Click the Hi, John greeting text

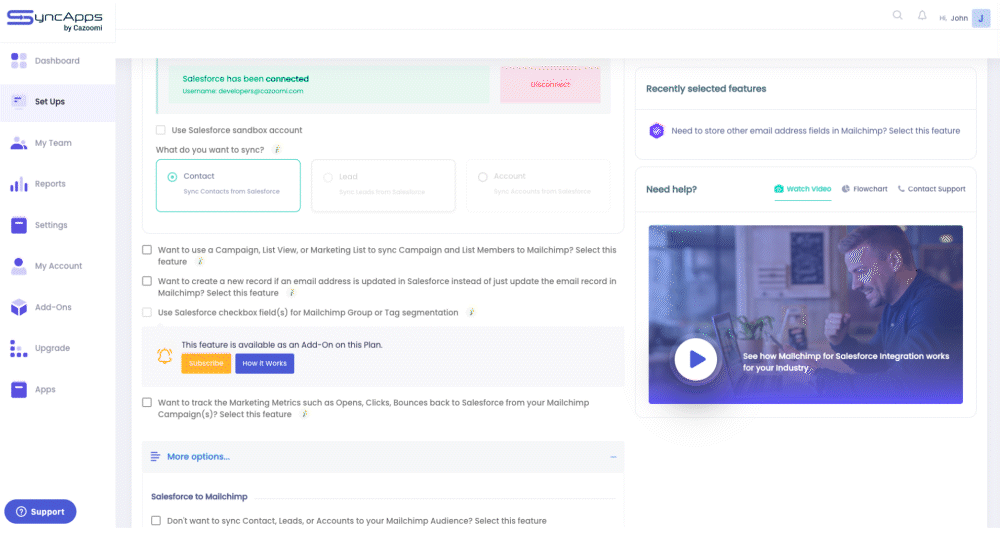[953, 18]
